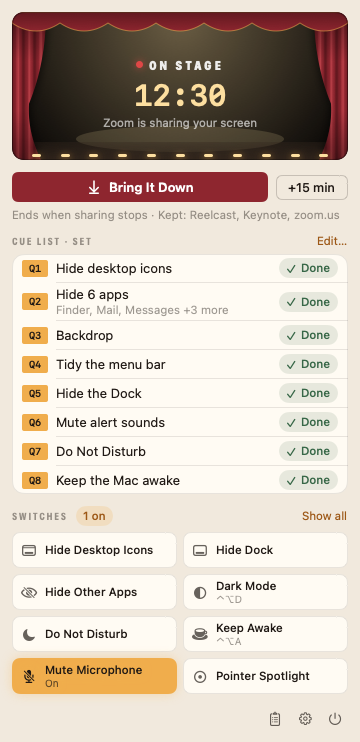
Task: Click the CUE LIST · SET heading
Action: coord(52,242)
